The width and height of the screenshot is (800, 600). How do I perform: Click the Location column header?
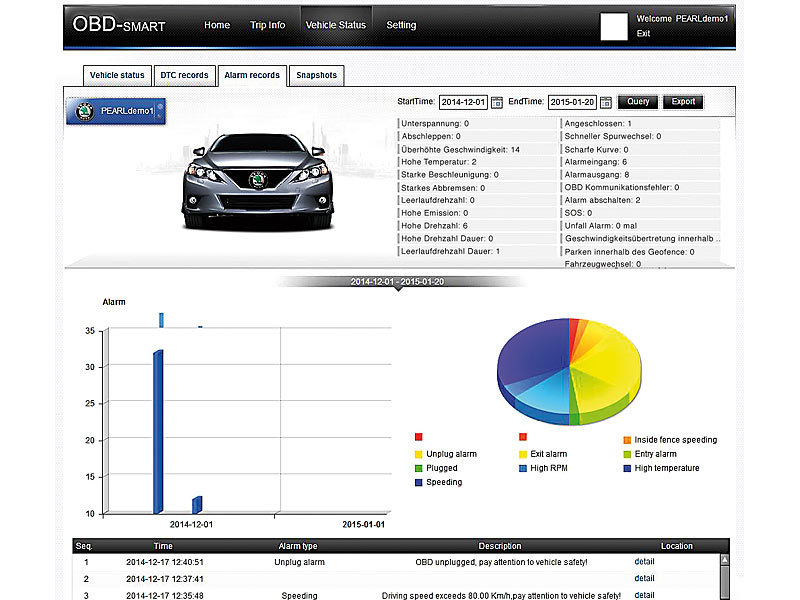tap(677, 546)
